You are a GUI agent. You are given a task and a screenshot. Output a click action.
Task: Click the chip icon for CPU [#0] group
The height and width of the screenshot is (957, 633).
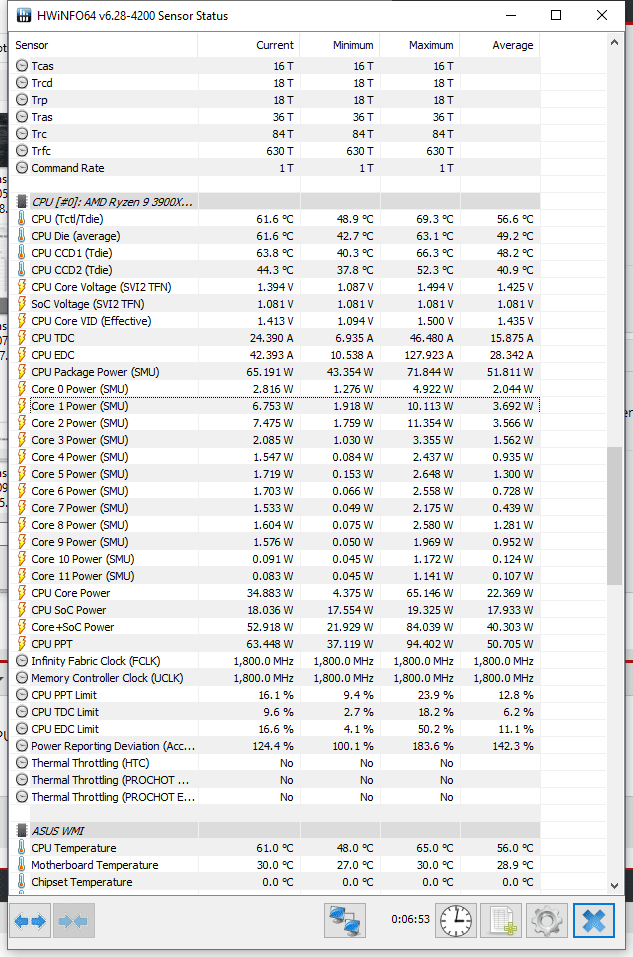point(22,201)
